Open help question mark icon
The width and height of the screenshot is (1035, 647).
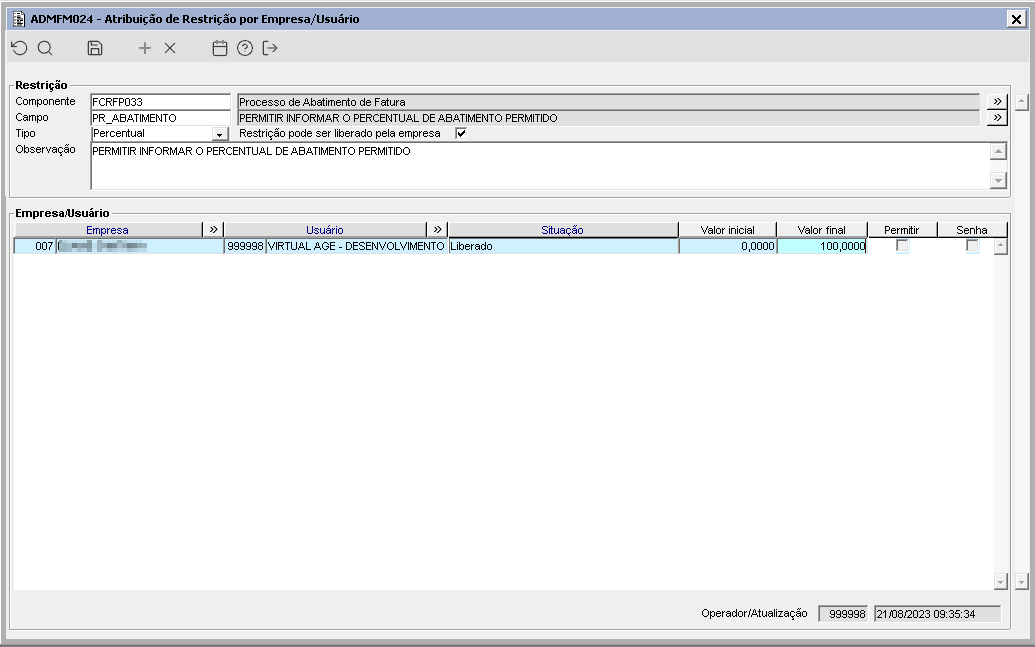[x=245, y=48]
